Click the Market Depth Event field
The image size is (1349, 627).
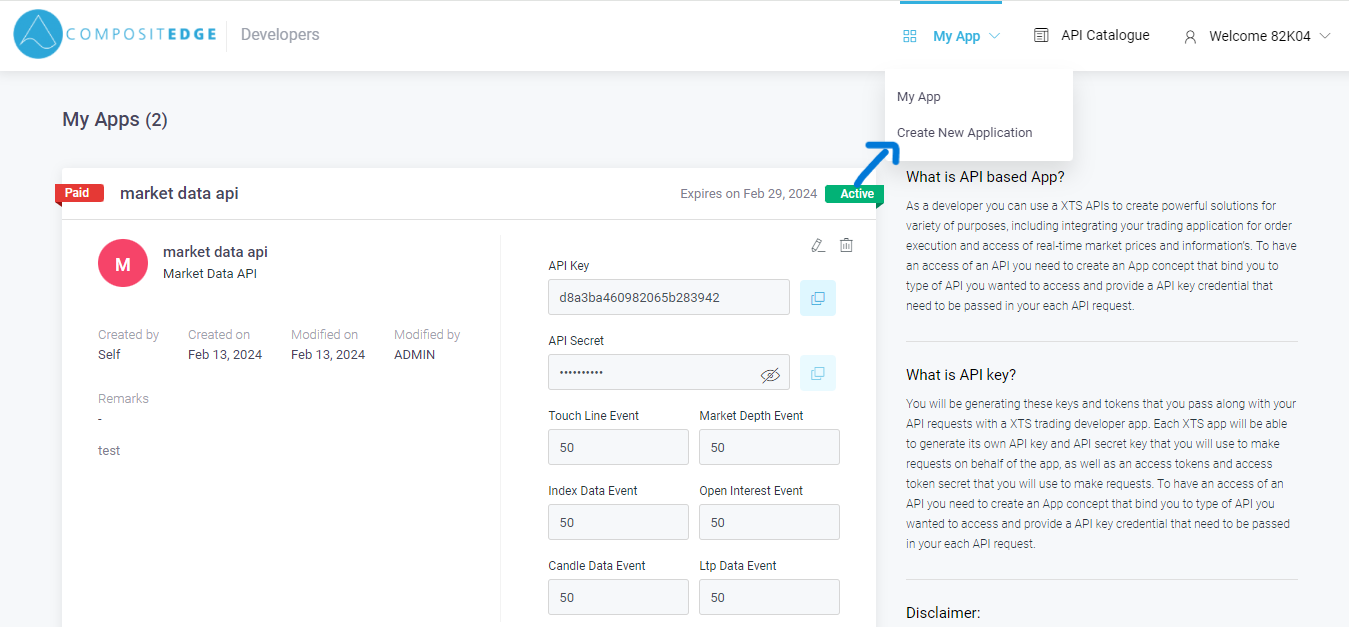pos(769,447)
